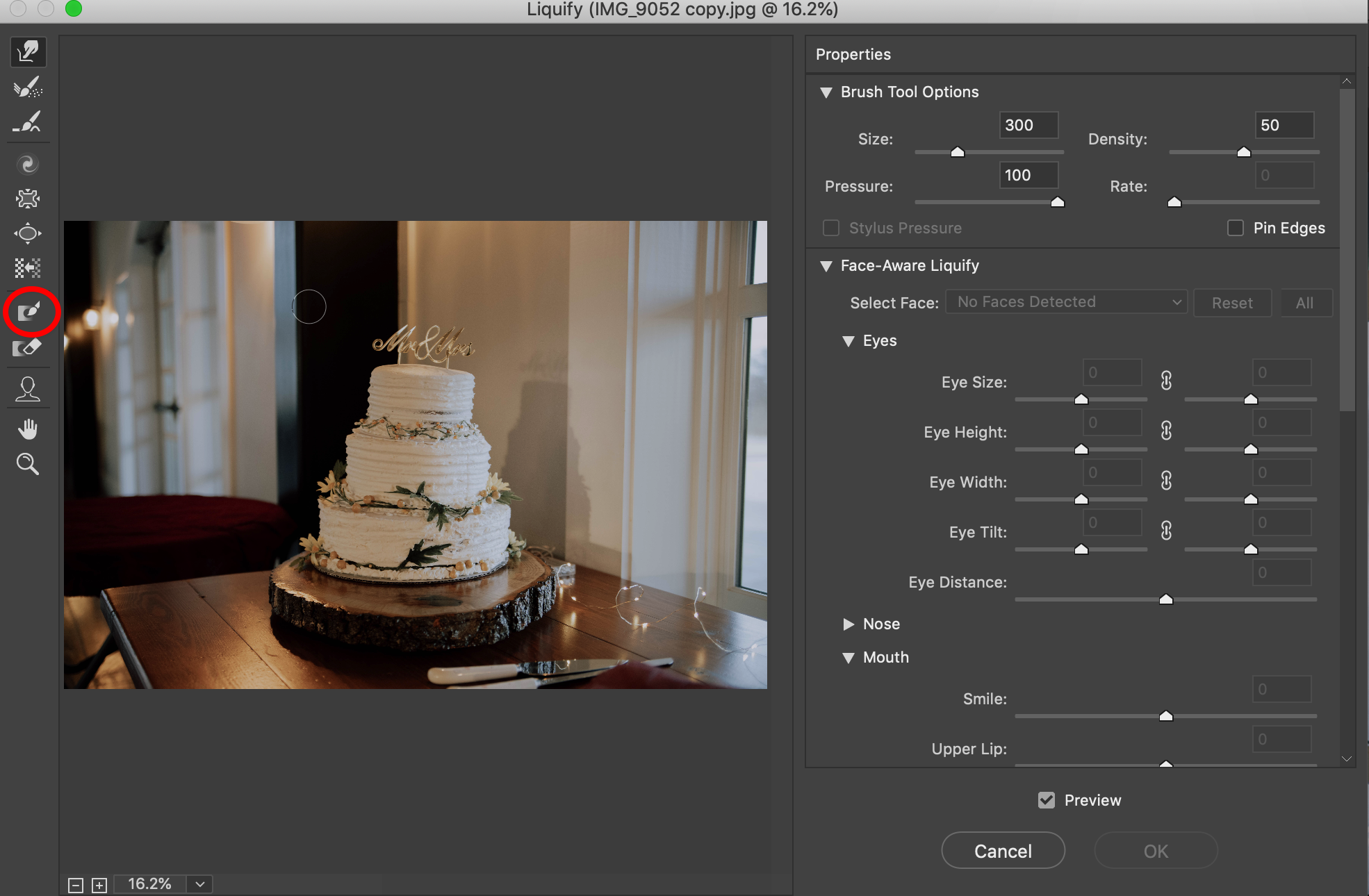Select the Pucker tool
Image resolution: width=1369 pixels, height=896 pixels.
tap(28, 199)
